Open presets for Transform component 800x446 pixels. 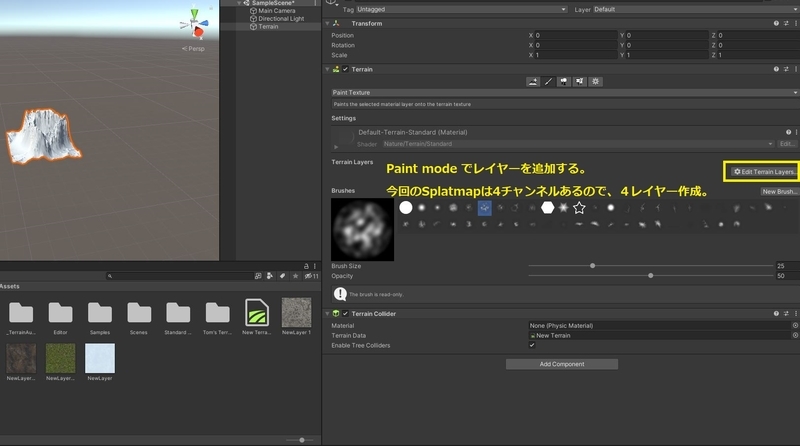click(786, 23)
